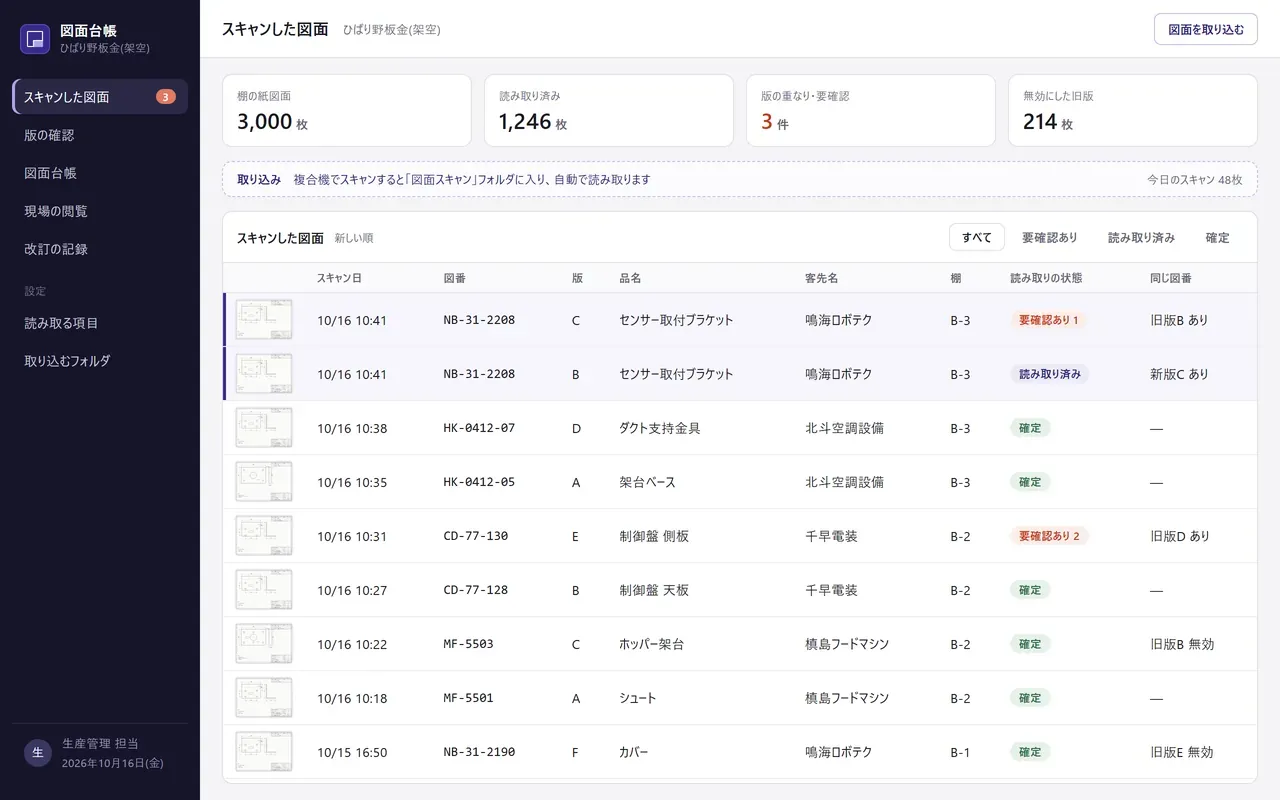The image size is (1280, 800).
Task: Go to 図面台帳 sidebar item
Action: click(x=100, y=173)
